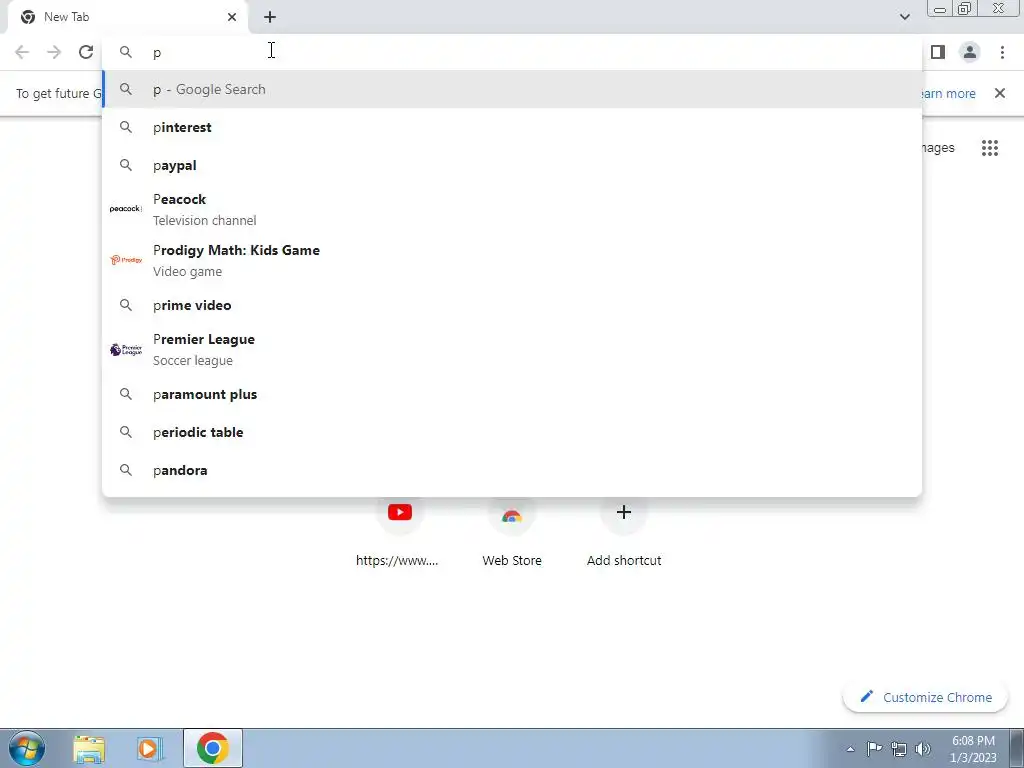Select Prodigy Math: Kids Game suggestion
This screenshot has height=768, width=1024.
[512, 260]
